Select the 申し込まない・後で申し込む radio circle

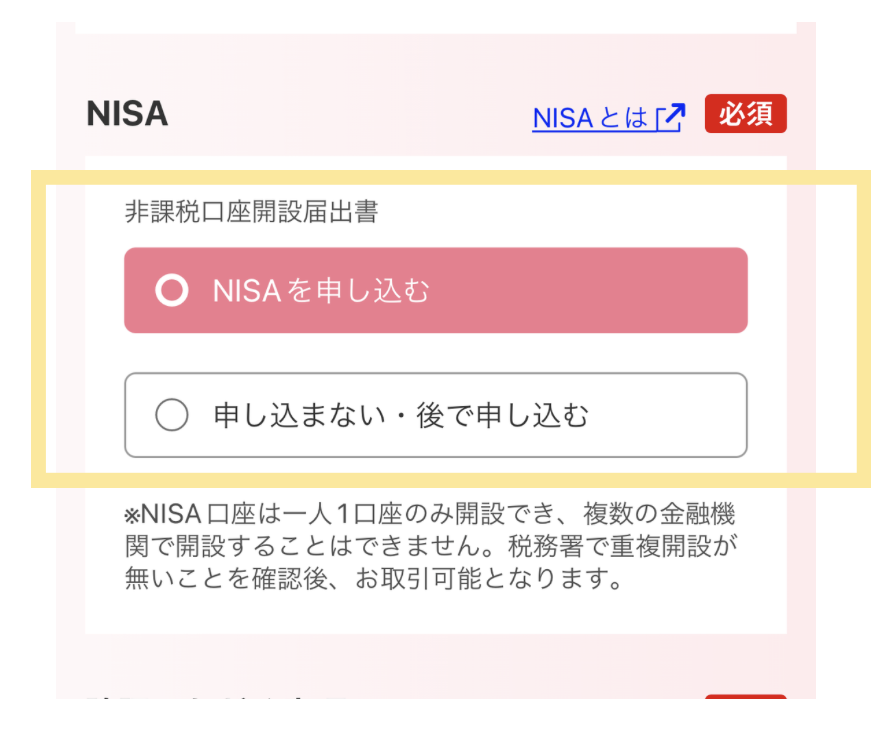point(172,414)
